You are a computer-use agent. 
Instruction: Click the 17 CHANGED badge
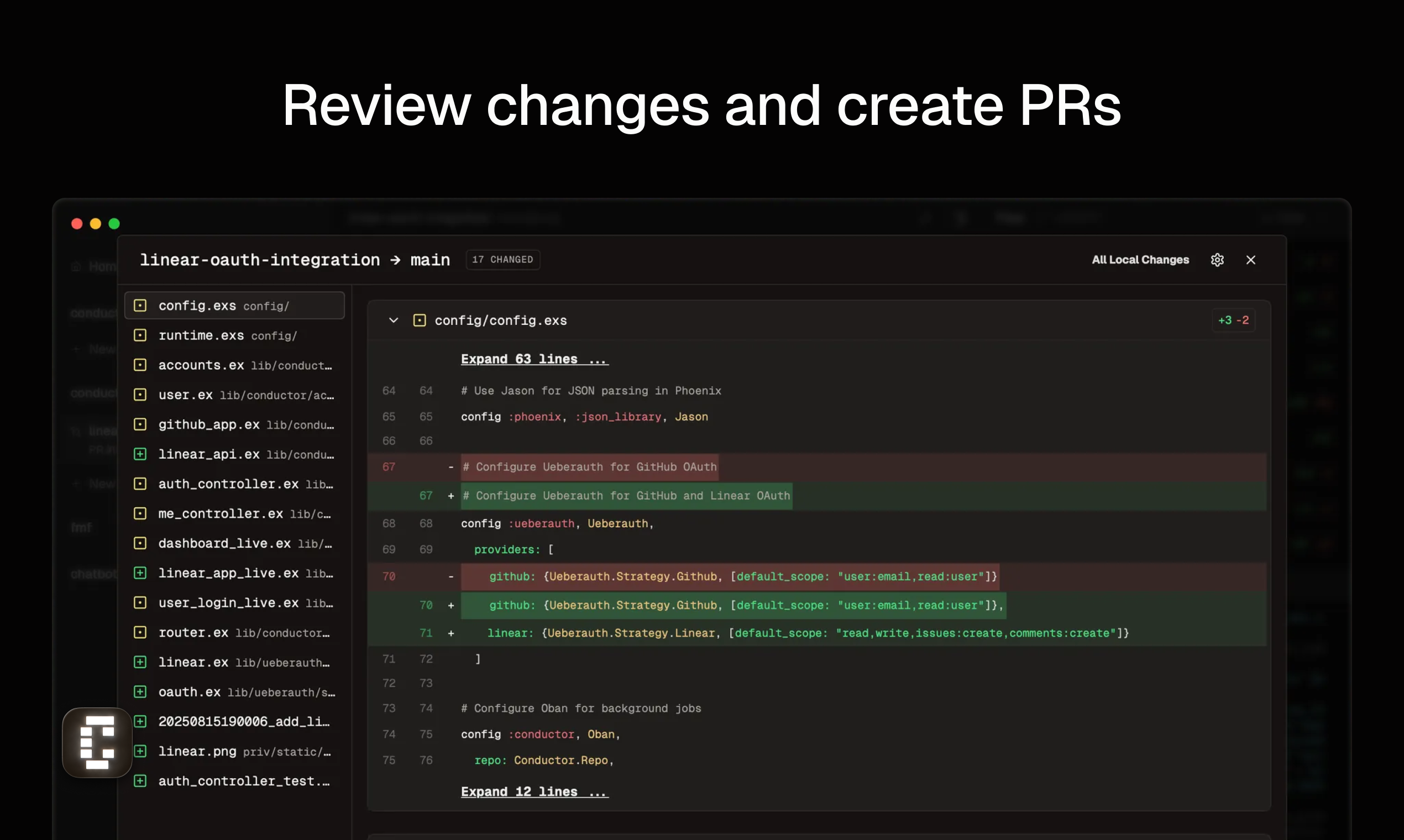[502, 260]
